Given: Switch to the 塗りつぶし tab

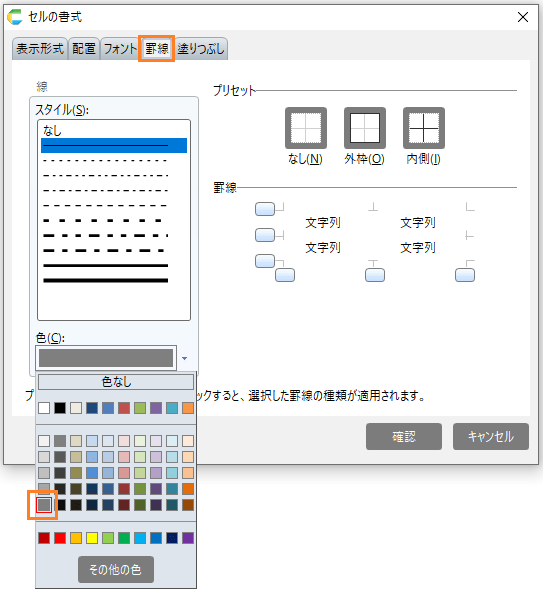Looking at the screenshot, I should (201, 49).
